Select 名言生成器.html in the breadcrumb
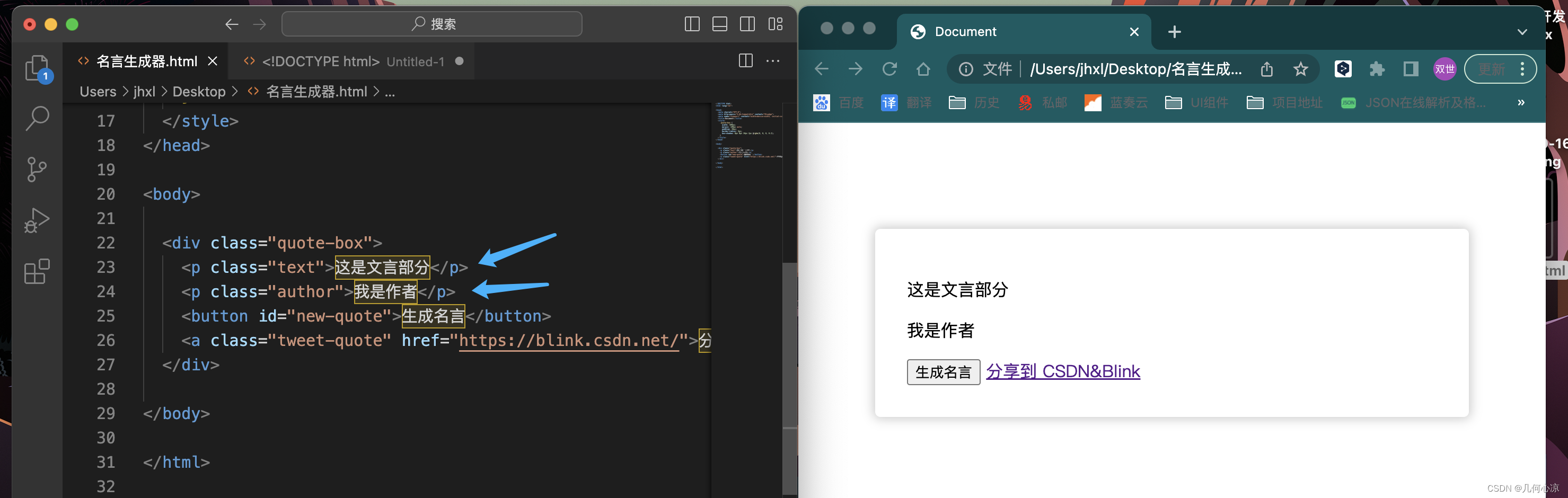The height and width of the screenshot is (498, 1568). 307,92
